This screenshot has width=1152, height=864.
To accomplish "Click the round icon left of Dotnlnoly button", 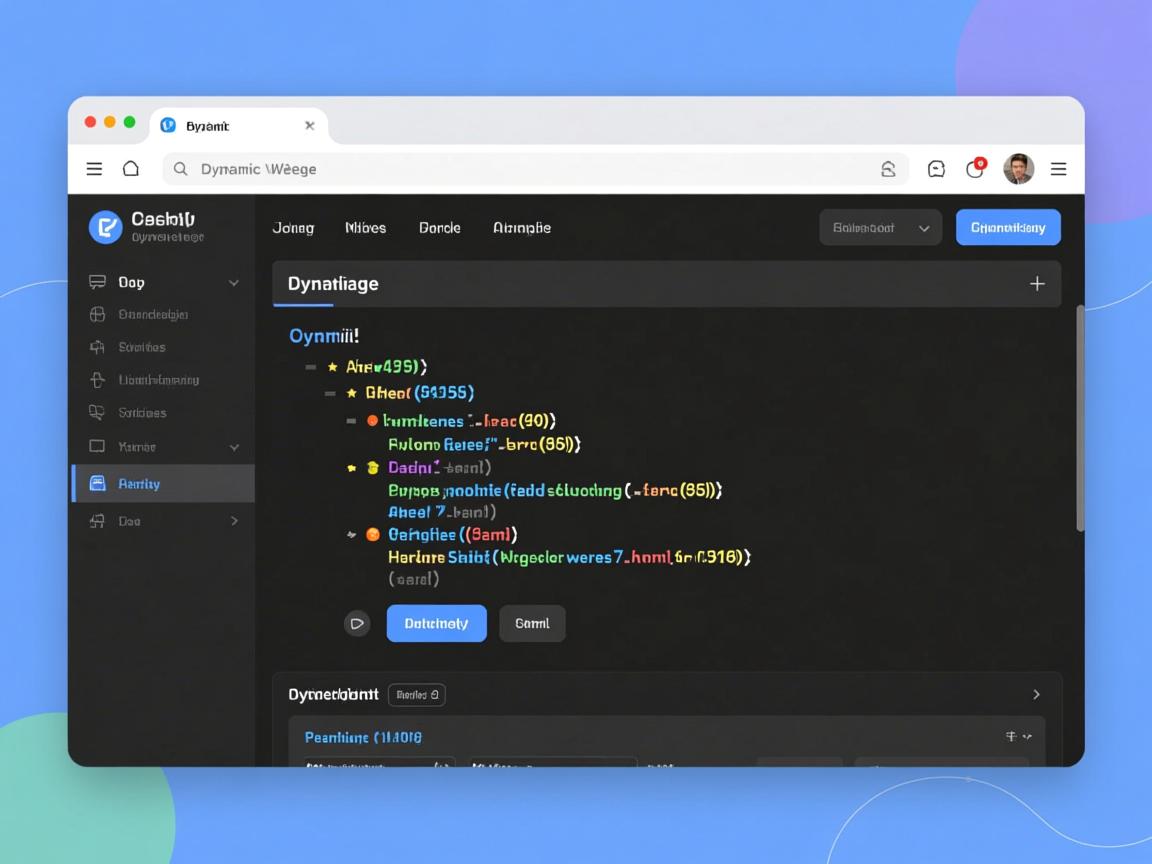I will click(357, 624).
